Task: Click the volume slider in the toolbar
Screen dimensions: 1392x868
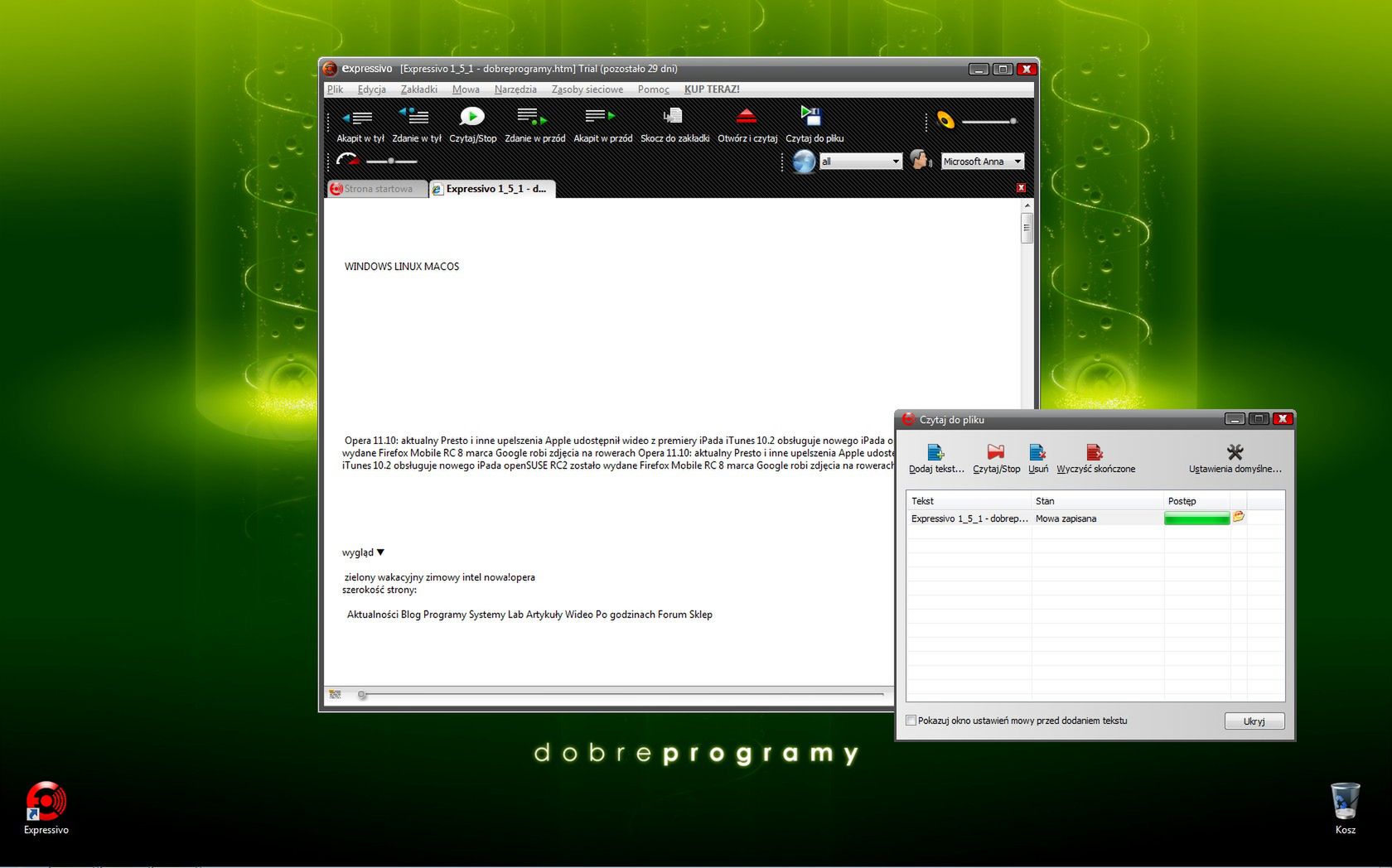Action: (989, 121)
